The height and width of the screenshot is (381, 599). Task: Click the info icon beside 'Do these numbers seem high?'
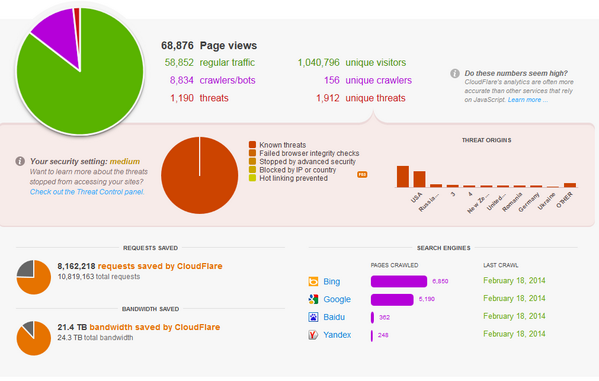(455, 73)
